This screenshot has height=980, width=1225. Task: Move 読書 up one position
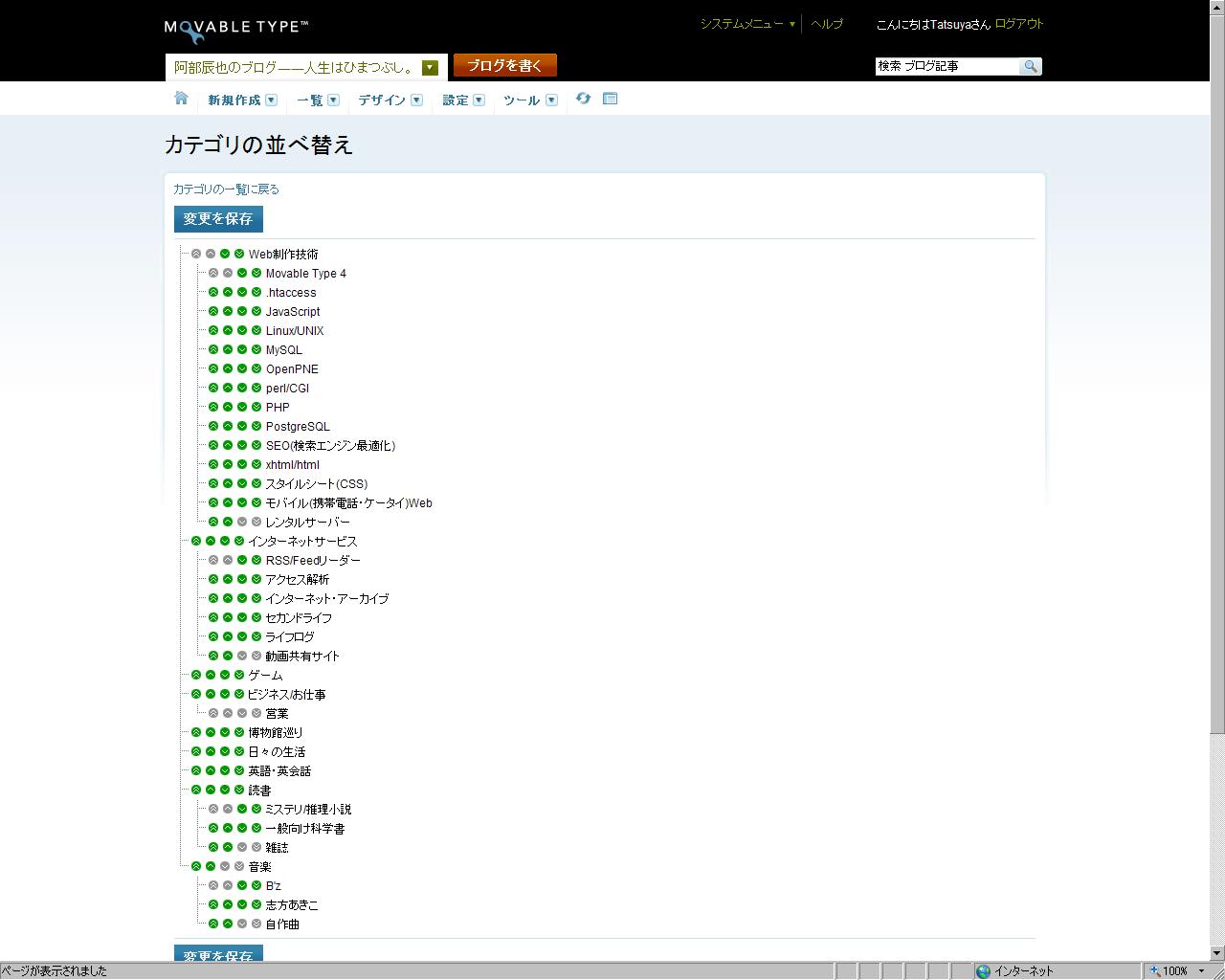click(211, 790)
